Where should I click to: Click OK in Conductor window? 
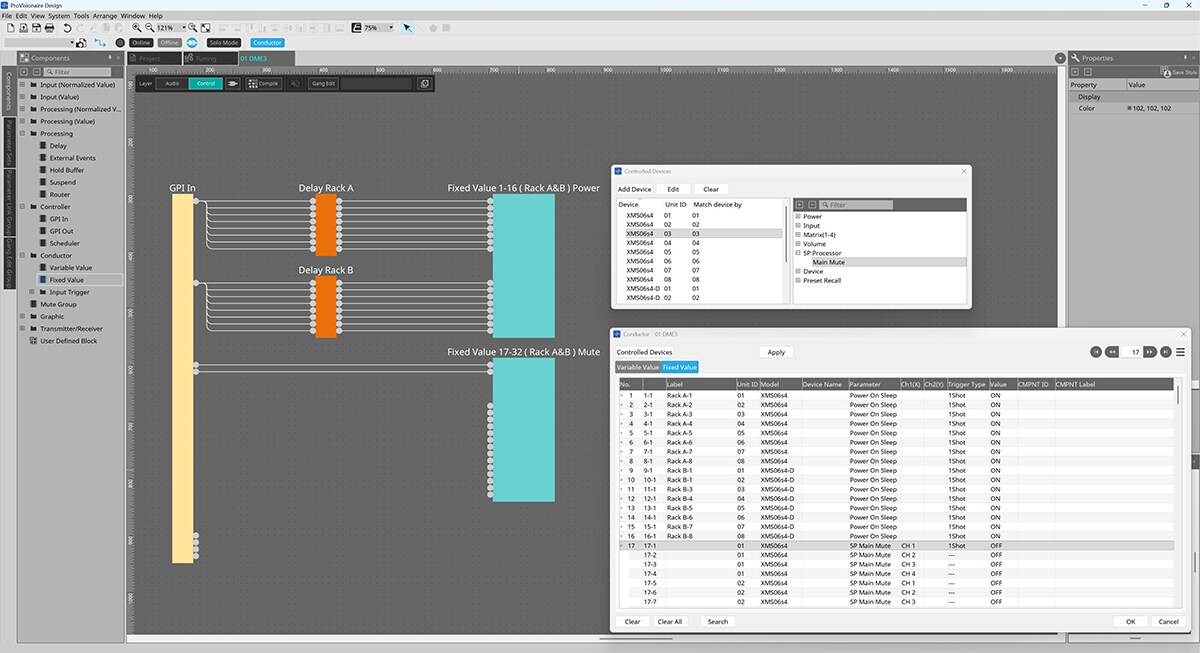1130,621
